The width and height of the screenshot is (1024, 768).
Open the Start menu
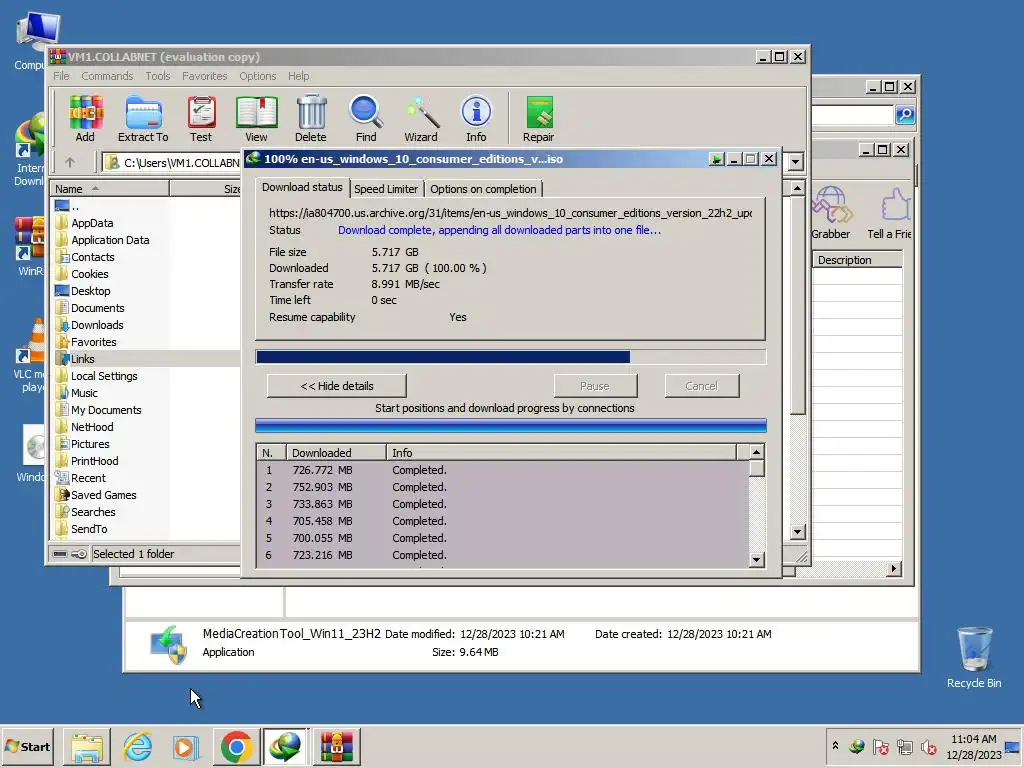tap(28, 746)
